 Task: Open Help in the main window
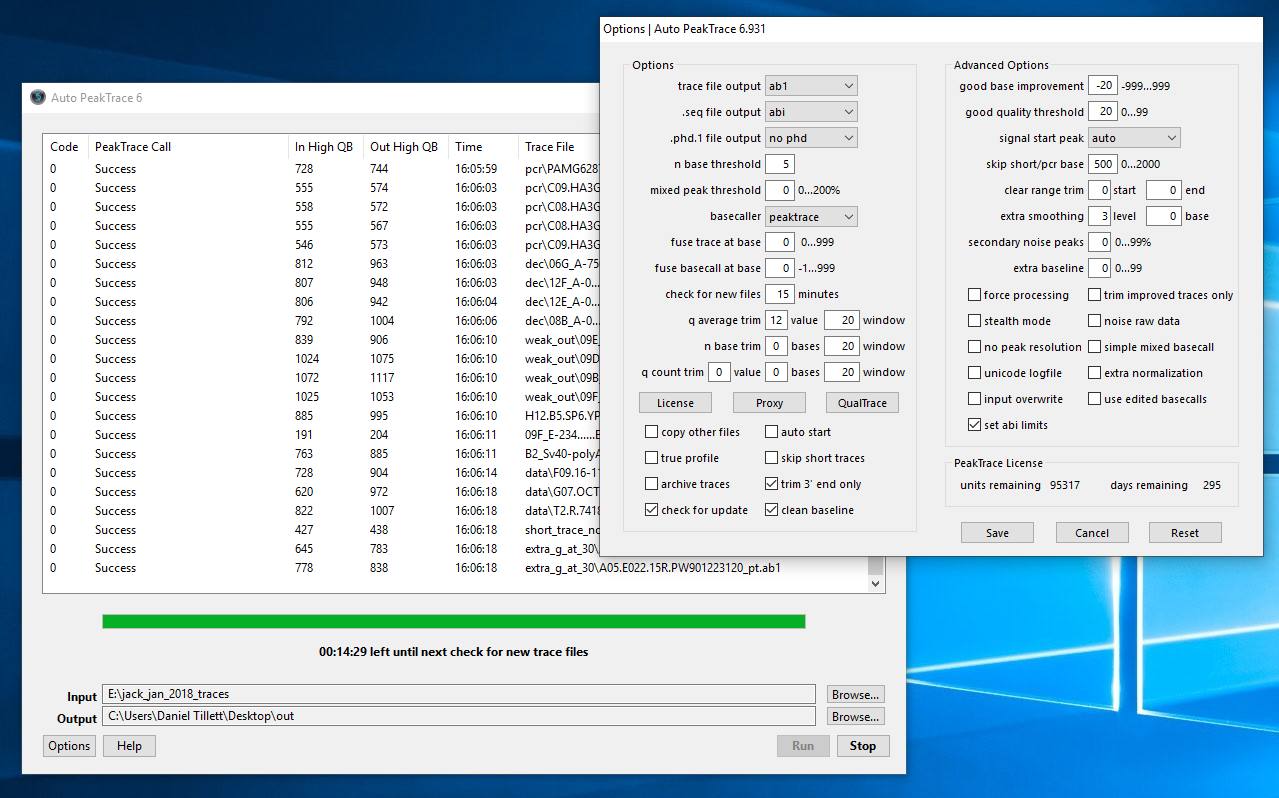click(129, 746)
